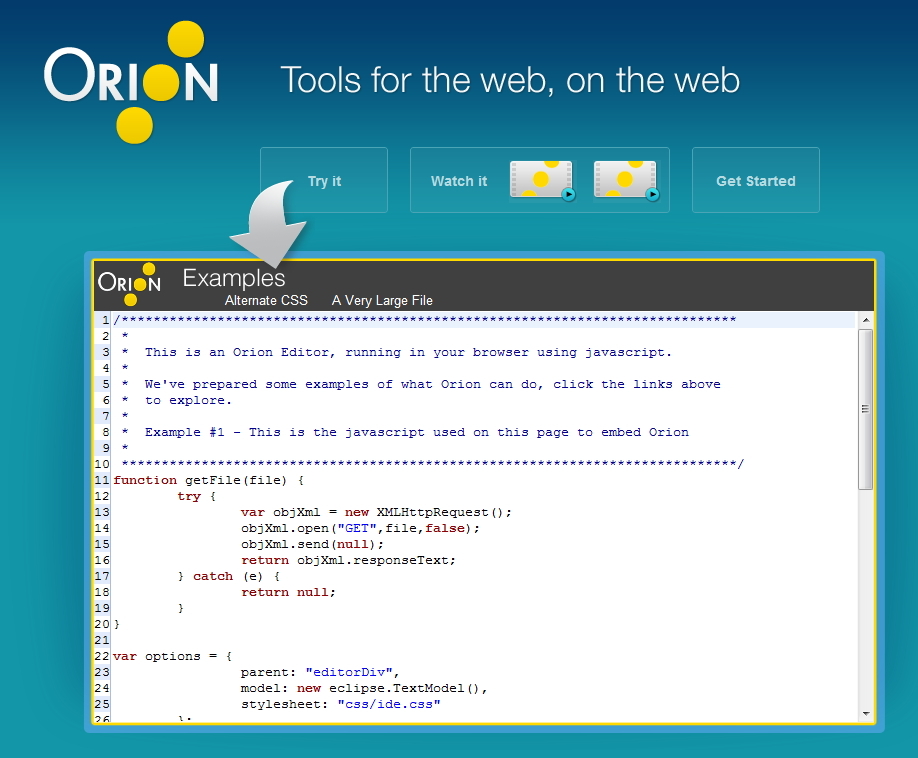Click 'objXml.send(null);' line

click(312, 544)
